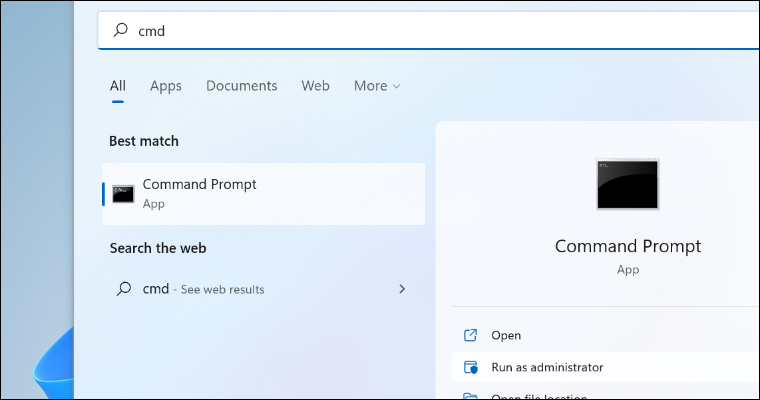Click Command Prompt icon in best match
This screenshot has width=760, height=400.
[x=123, y=194]
